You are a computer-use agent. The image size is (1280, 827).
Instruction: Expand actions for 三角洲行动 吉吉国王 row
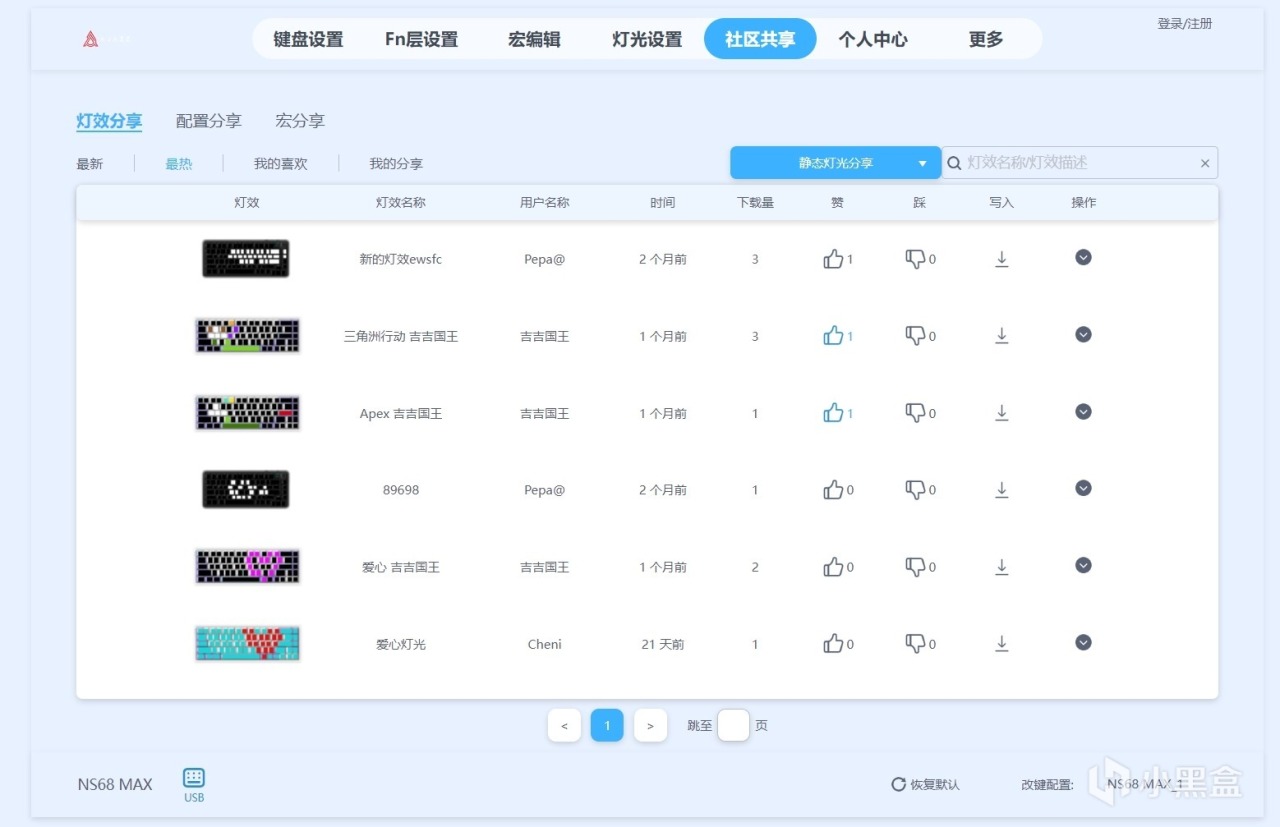pyautogui.click(x=1083, y=334)
